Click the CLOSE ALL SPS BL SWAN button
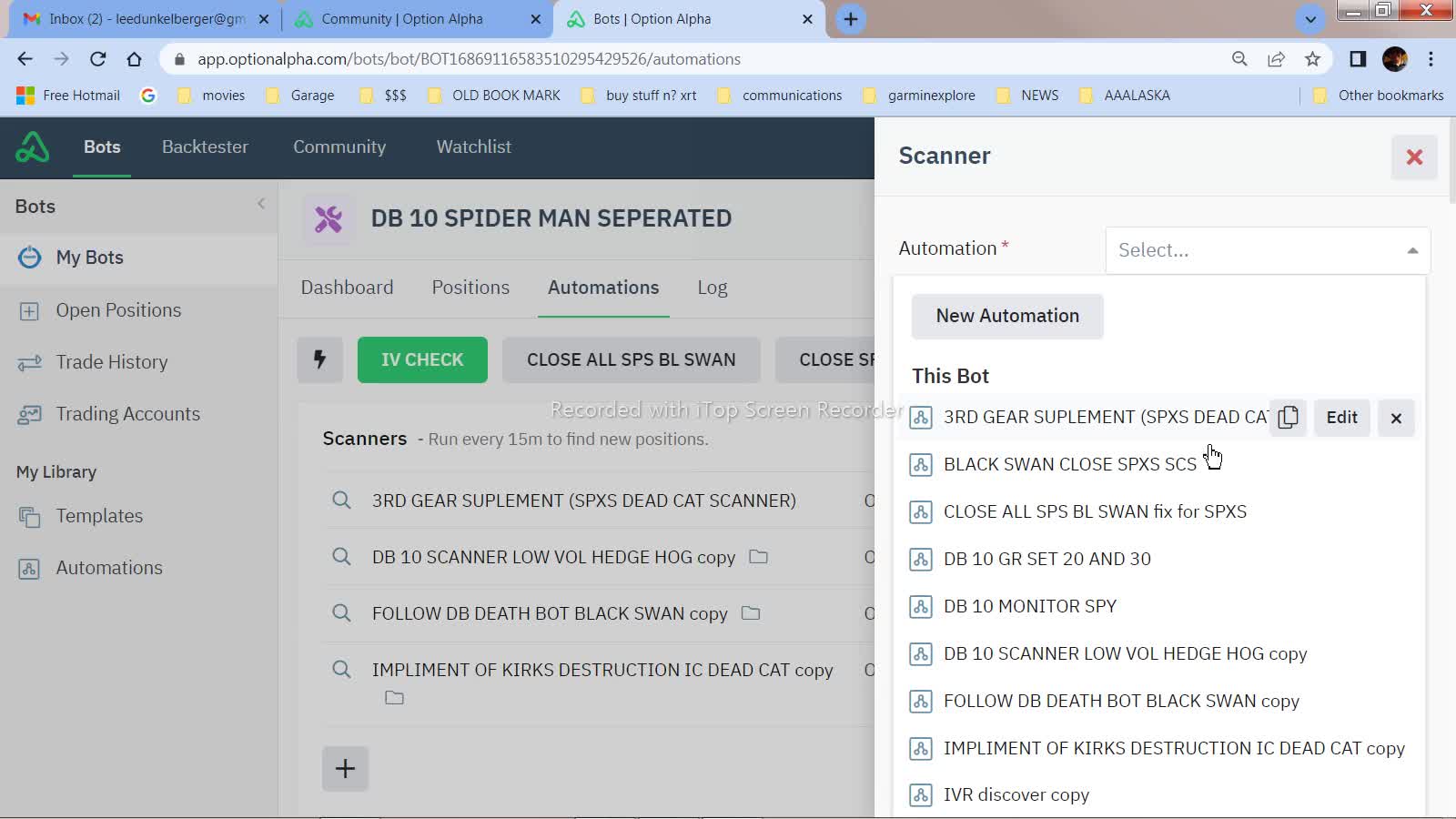 tap(631, 359)
